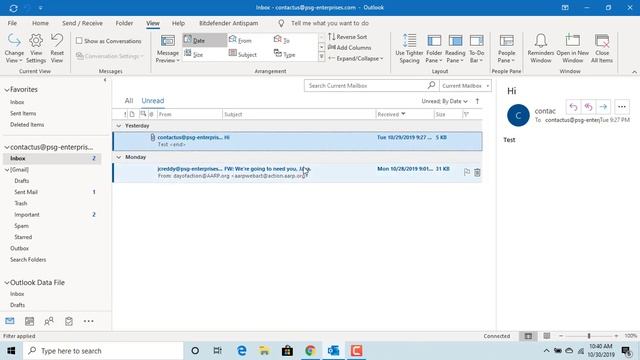Collapse the Outlook Data File group
640x360 pixels.
7,282
